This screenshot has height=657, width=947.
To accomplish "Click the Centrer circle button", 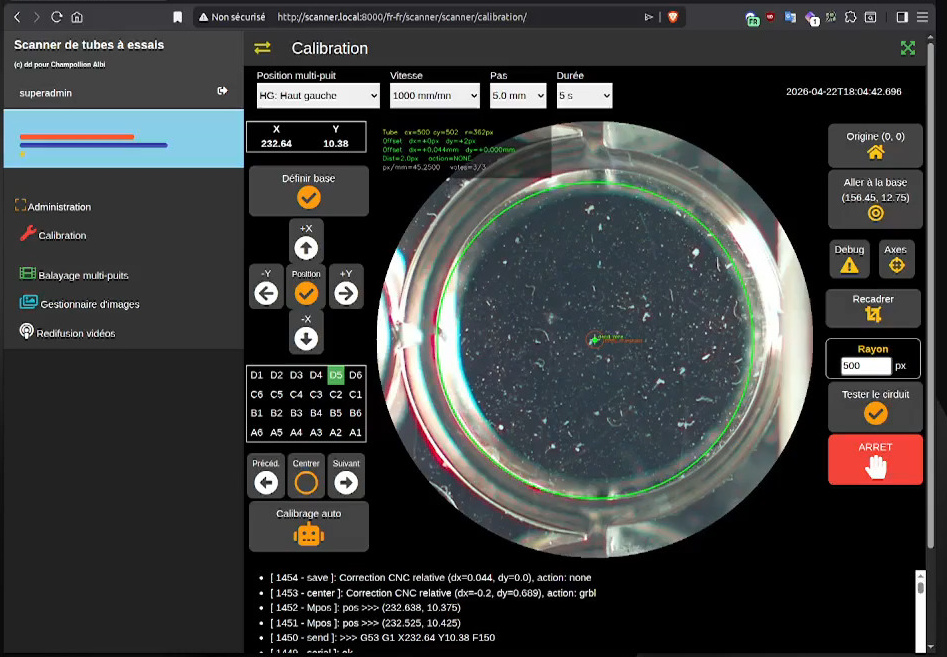I will [306, 476].
